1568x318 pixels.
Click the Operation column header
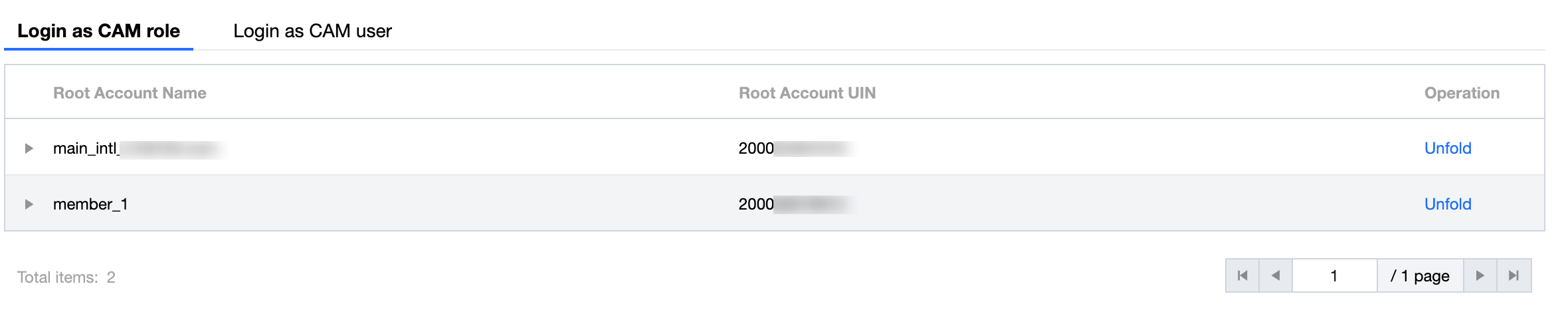click(x=1462, y=93)
